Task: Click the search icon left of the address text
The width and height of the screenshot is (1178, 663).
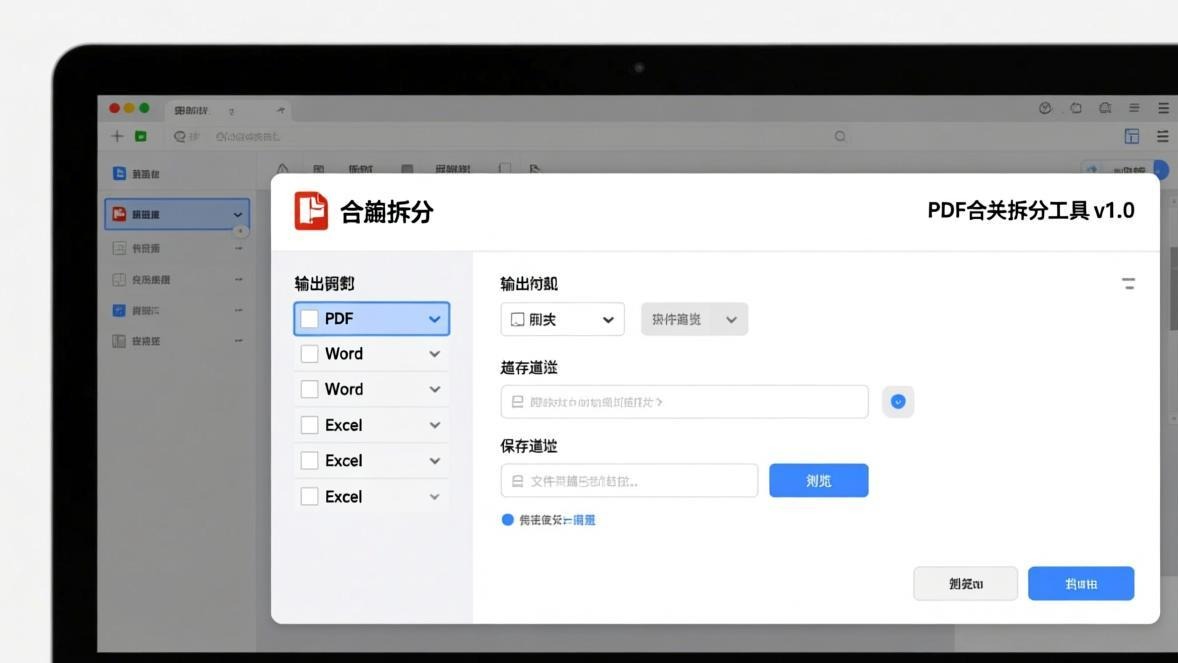Action: coord(180,137)
